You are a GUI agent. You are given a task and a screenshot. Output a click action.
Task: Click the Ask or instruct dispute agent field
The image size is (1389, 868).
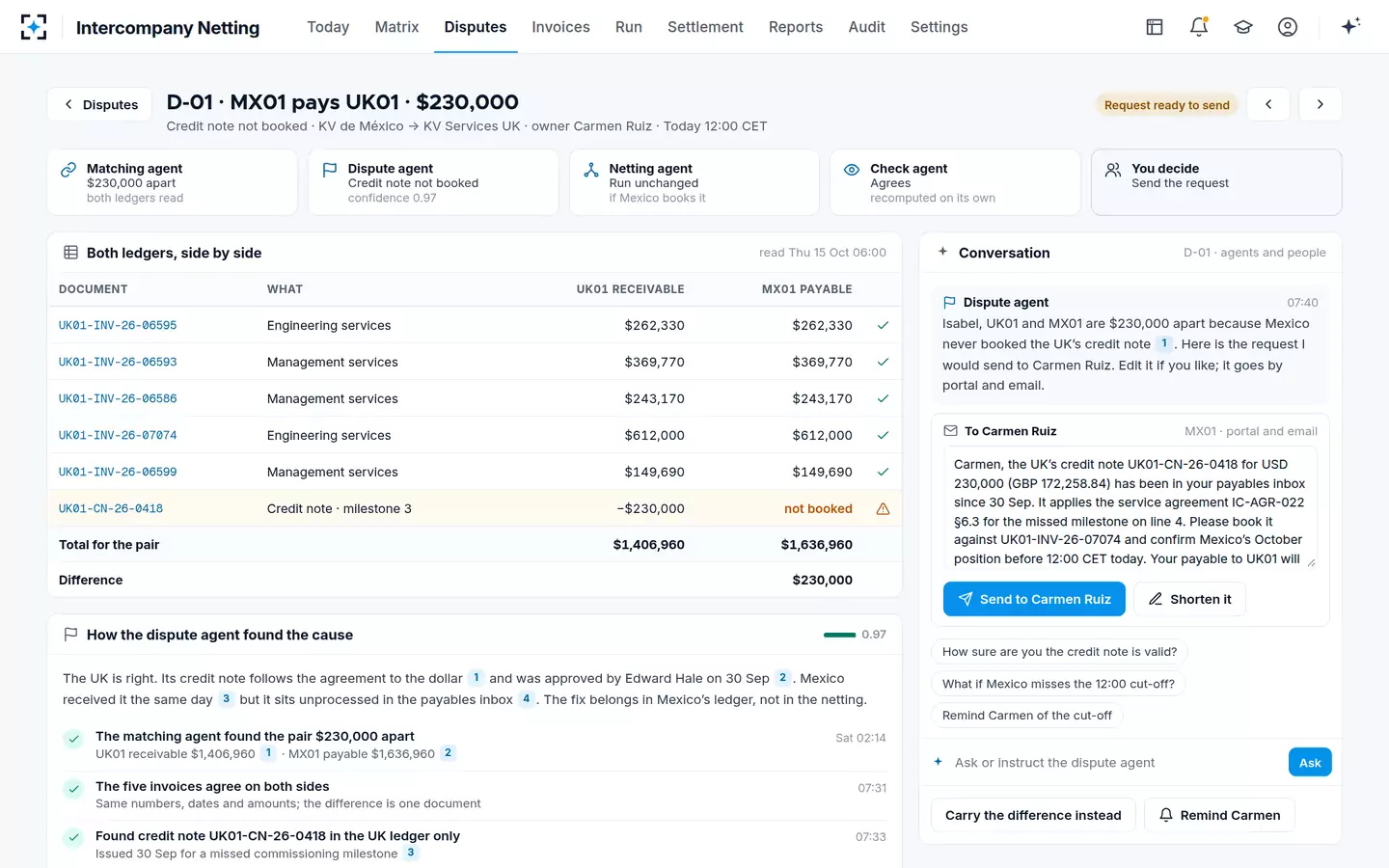point(1114,762)
